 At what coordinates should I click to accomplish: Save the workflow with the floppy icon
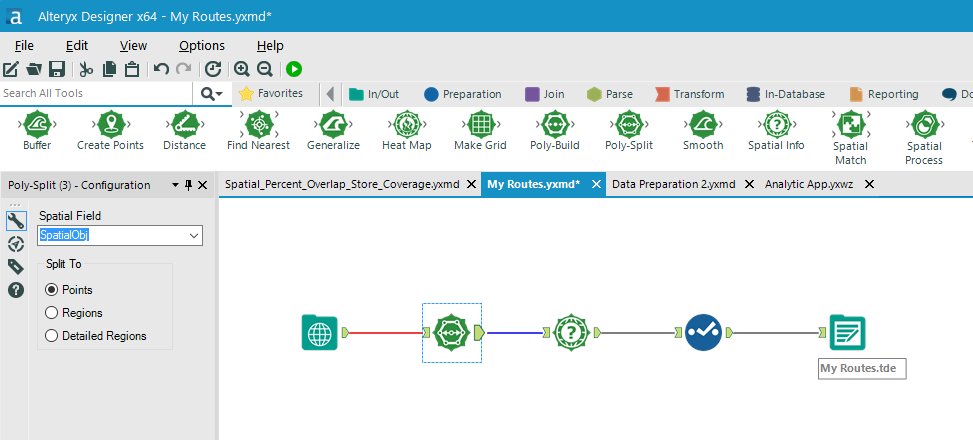point(57,69)
